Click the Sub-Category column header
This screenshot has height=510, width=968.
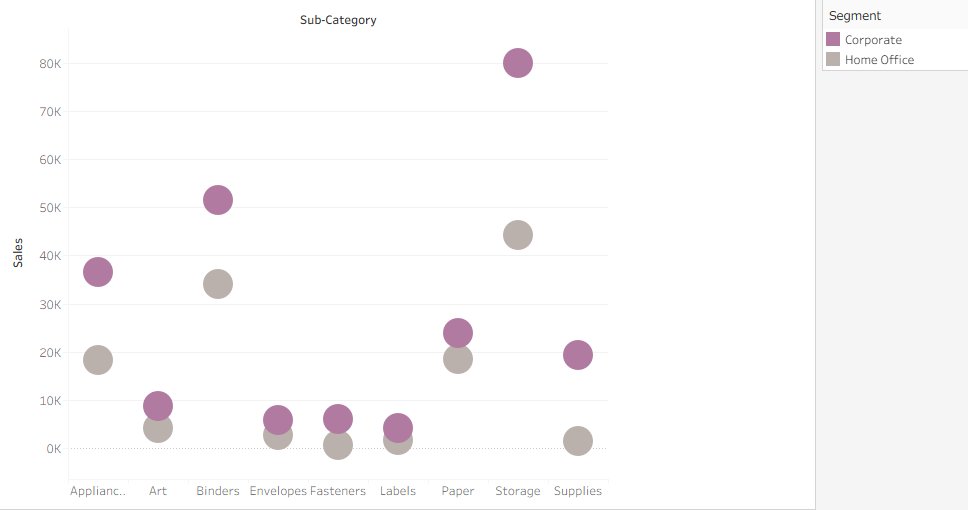pos(338,20)
